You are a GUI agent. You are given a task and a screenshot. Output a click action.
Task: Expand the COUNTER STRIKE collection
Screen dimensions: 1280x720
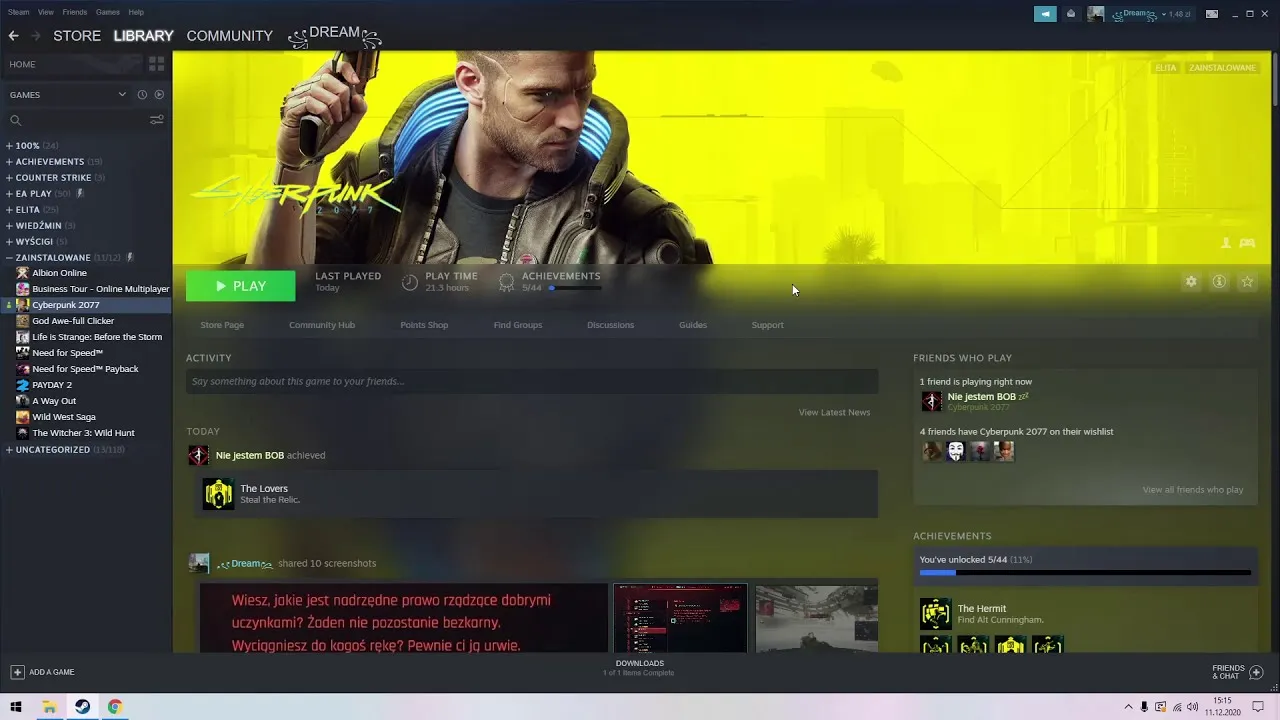(9, 178)
